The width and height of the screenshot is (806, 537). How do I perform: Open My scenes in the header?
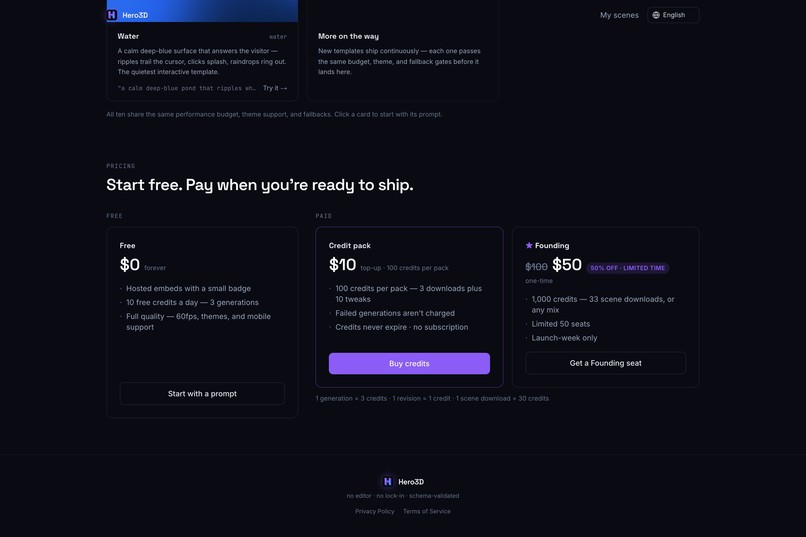click(619, 15)
